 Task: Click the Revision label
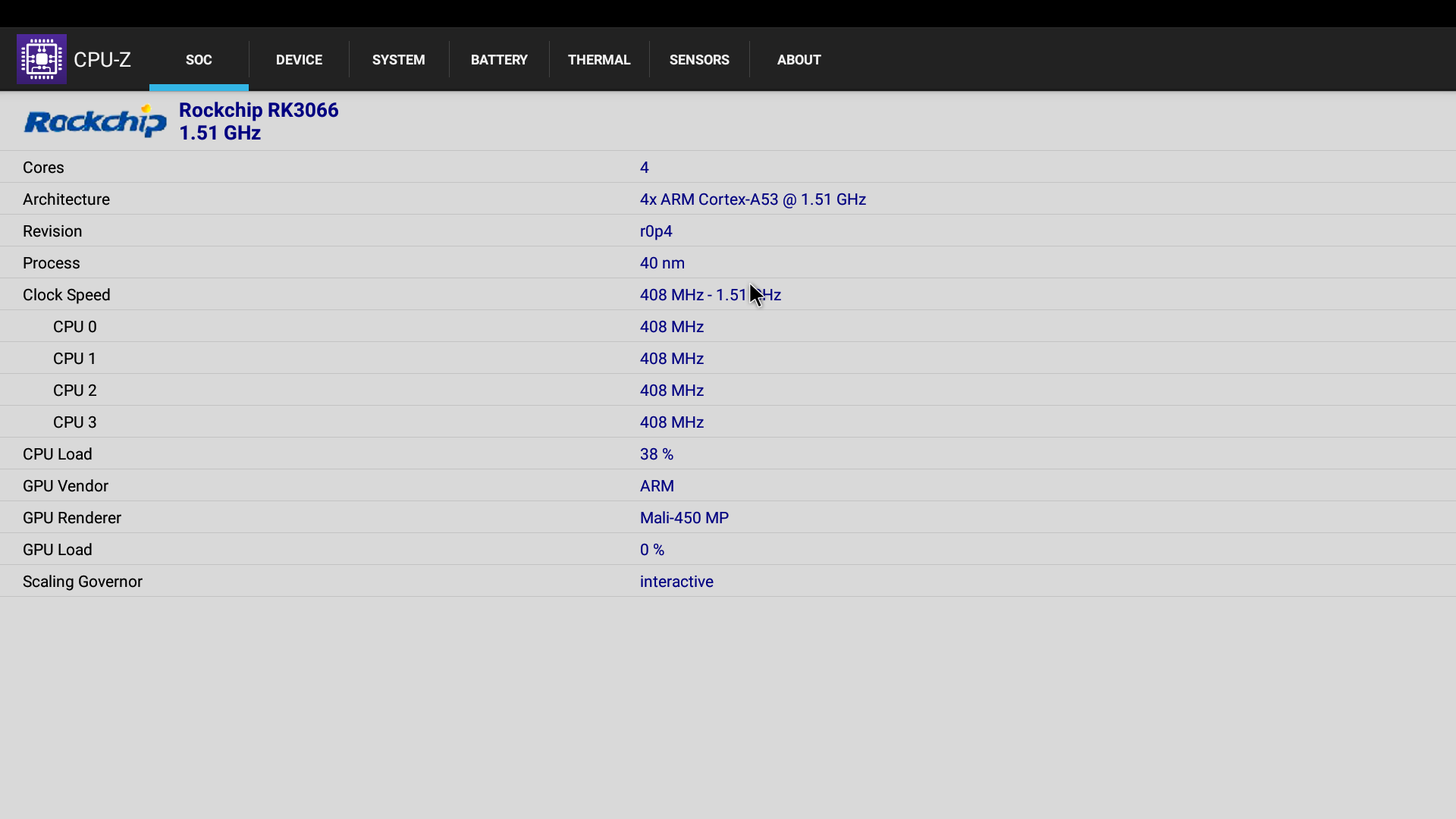tap(52, 231)
